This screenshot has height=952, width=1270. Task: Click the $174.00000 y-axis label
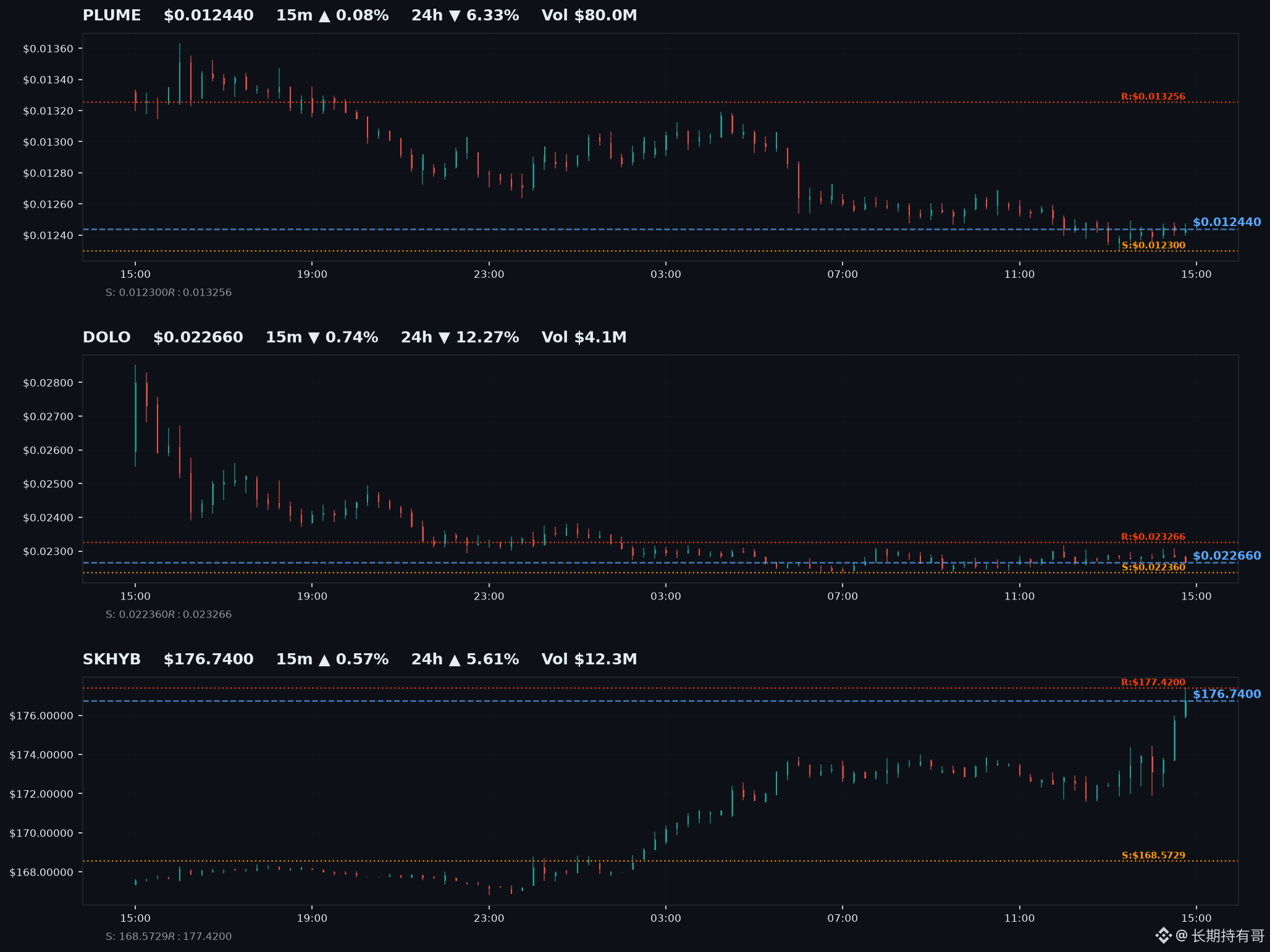41,755
